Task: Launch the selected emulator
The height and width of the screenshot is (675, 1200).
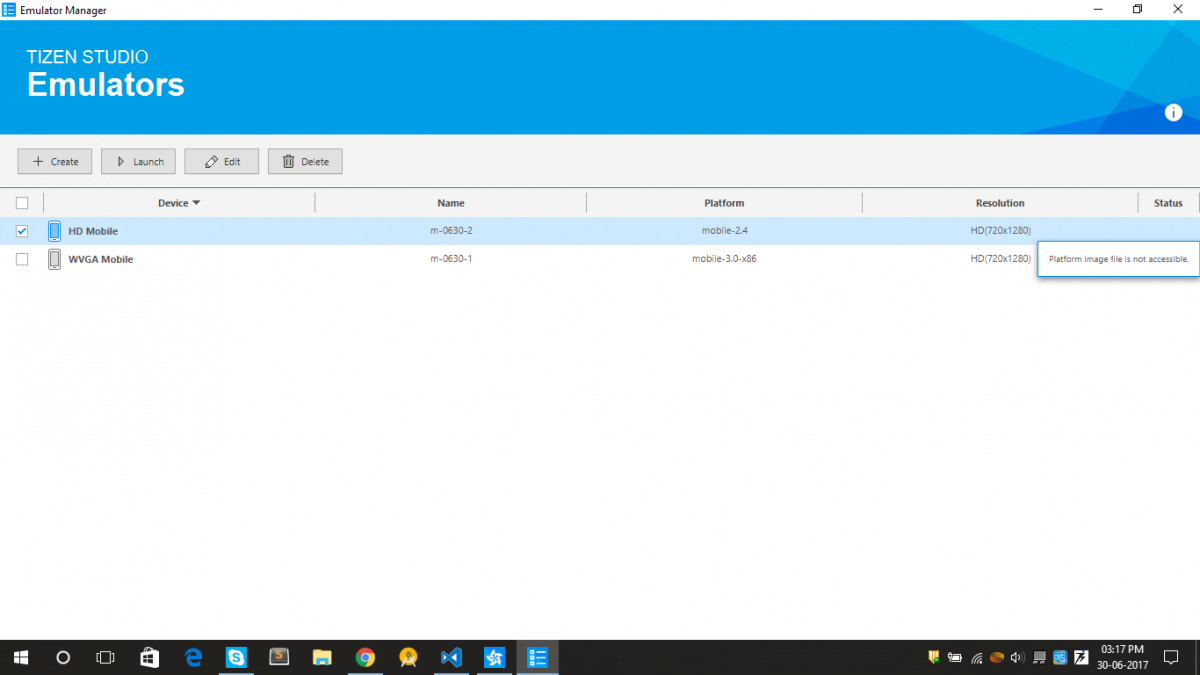Action: [x=139, y=161]
